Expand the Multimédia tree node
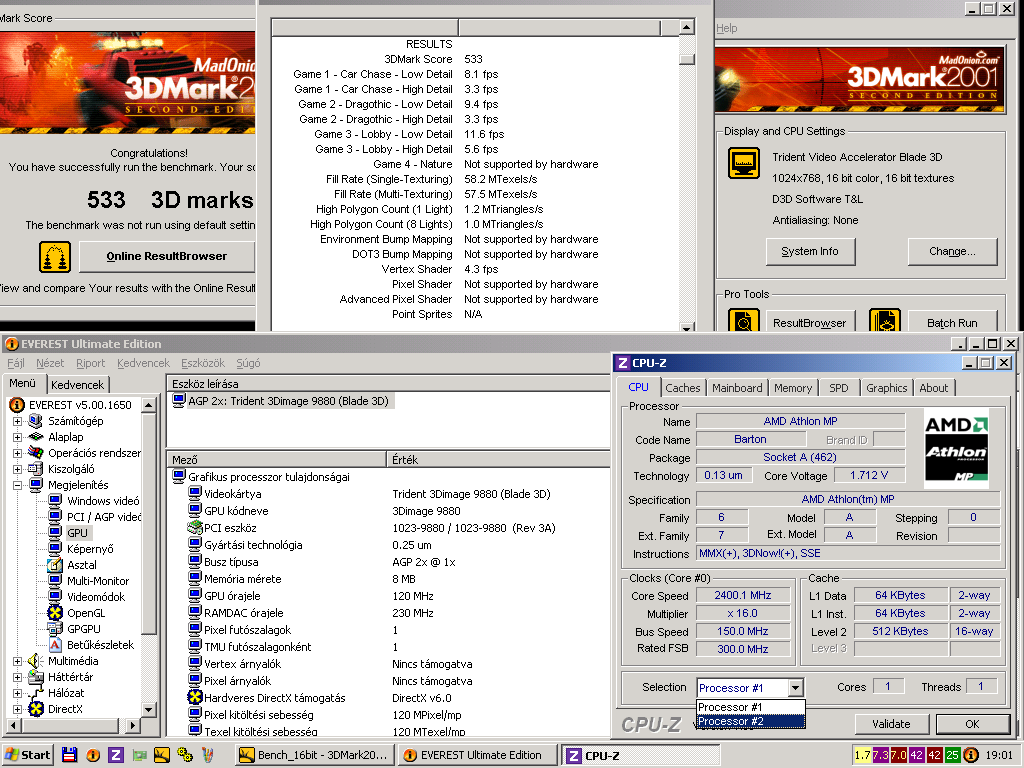Viewport: 1024px width, 768px height. pos(18,661)
